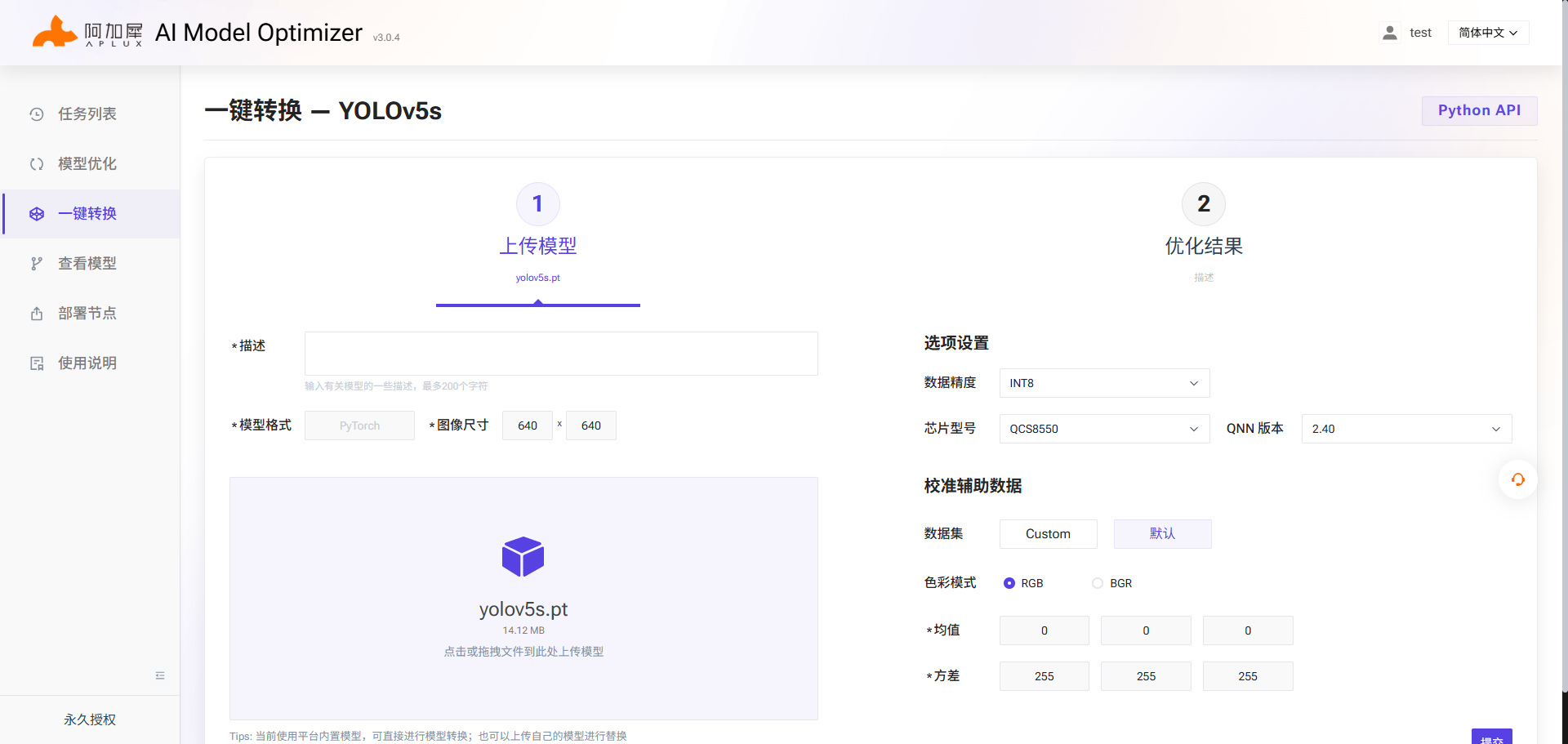Click the second 均值 field
1568x744 pixels.
point(1146,630)
